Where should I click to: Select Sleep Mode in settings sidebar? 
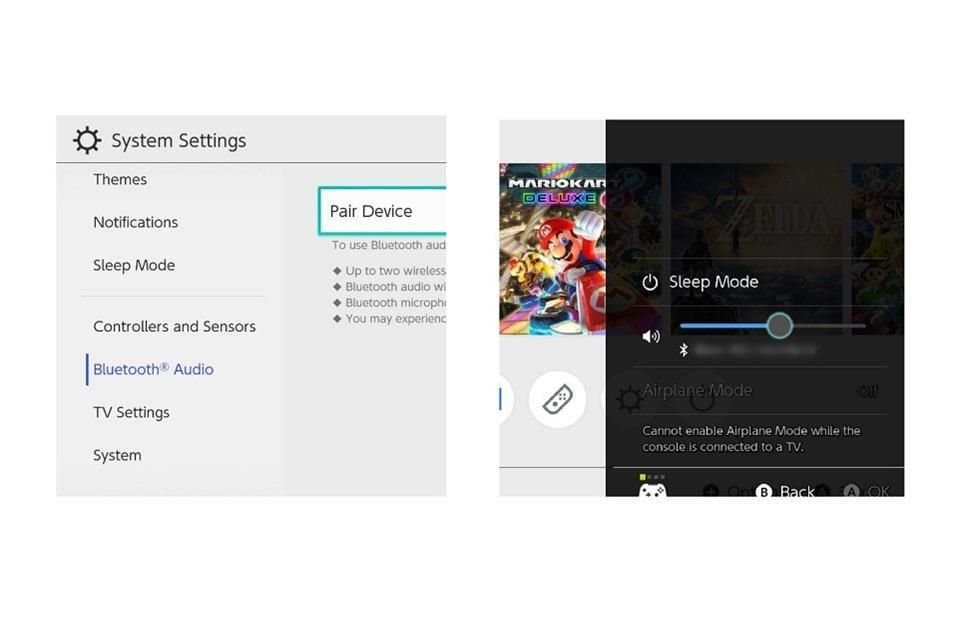134,265
